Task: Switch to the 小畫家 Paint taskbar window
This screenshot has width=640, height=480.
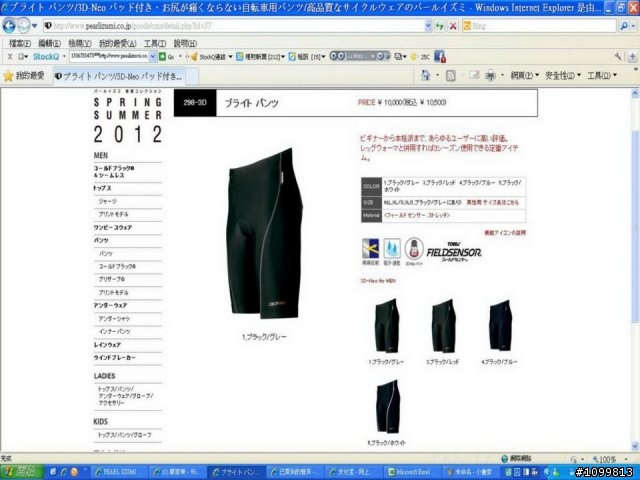Action: click(471, 472)
